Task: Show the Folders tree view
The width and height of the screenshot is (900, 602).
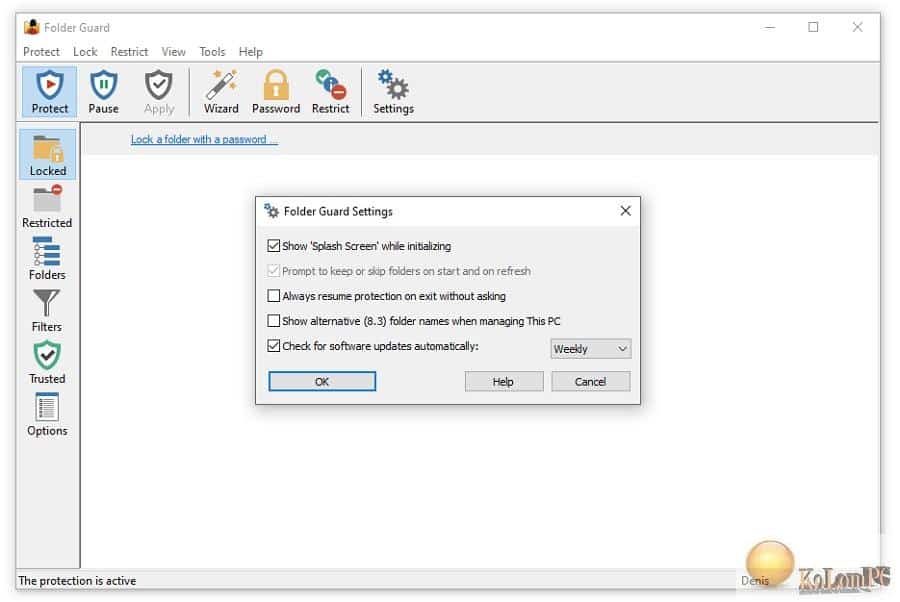Action: (47, 258)
